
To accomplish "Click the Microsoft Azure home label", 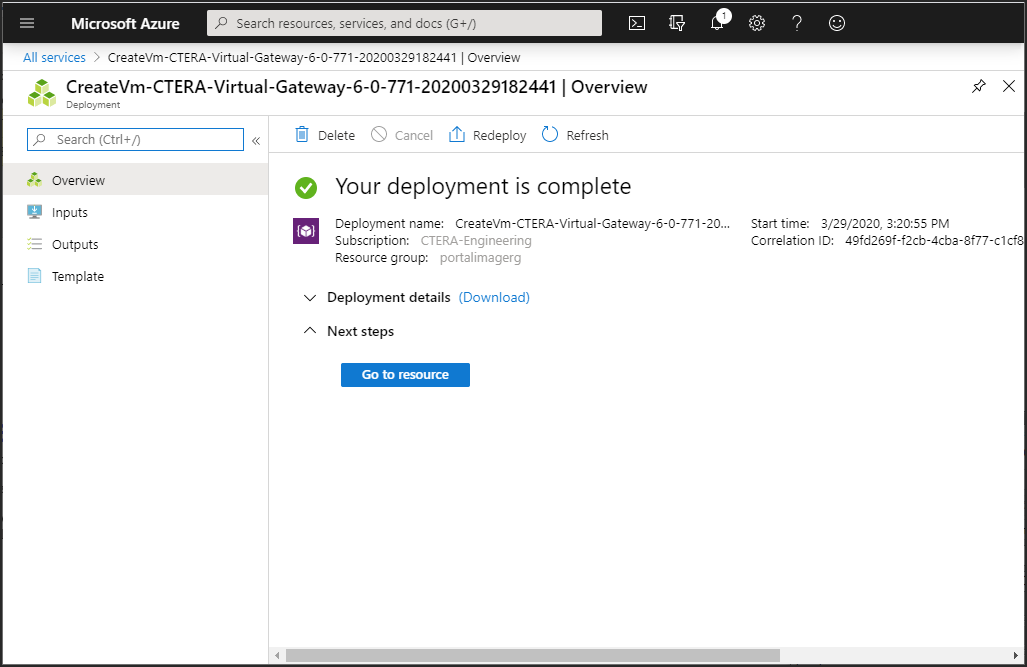I will [125, 24].
